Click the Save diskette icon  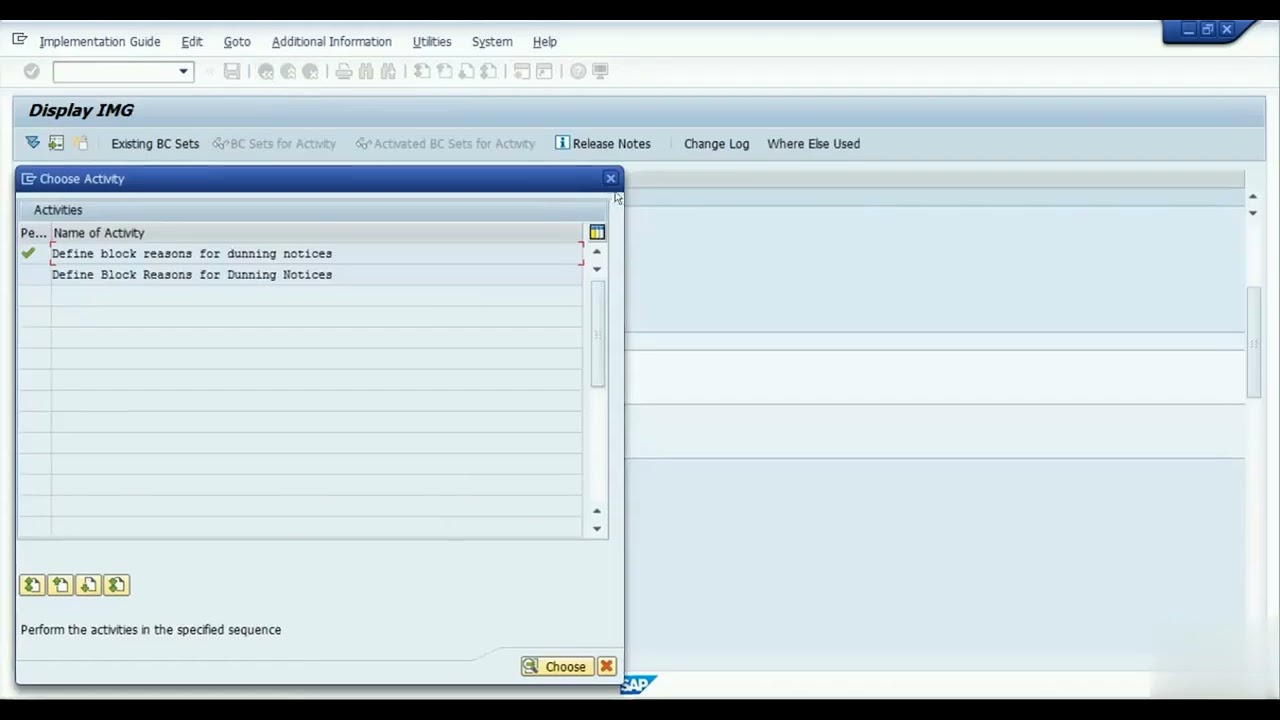232,71
